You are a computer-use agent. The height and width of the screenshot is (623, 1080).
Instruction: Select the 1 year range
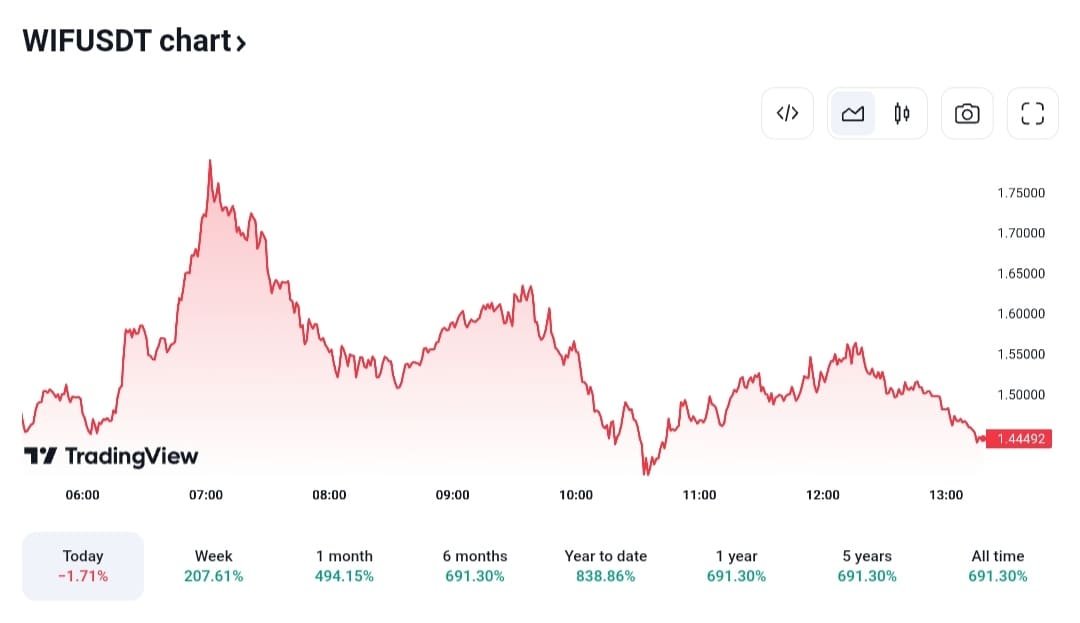[736, 566]
